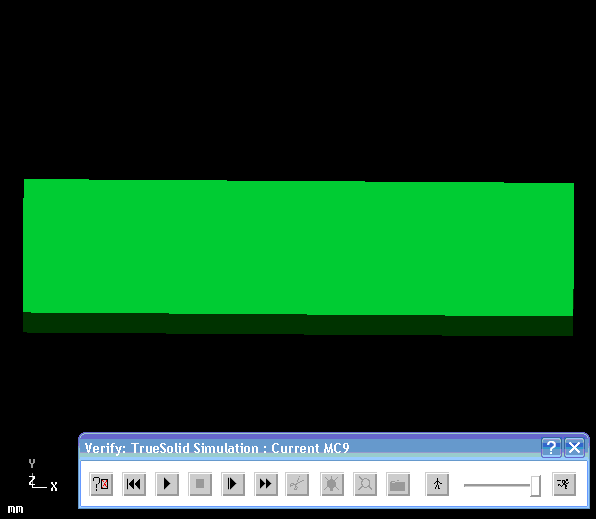Click the green stock block
This screenshot has width=596, height=519.
point(298,257)
